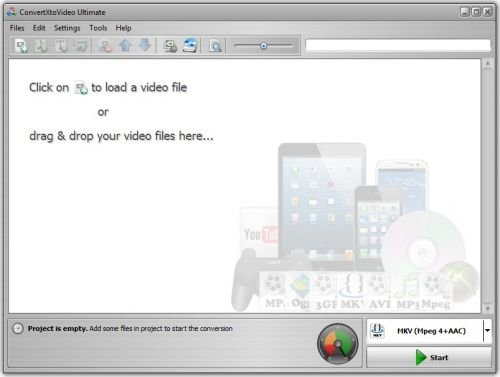Open the Edit menu
This screenshot has width=500, height=377.
click(x=39, y=28)
